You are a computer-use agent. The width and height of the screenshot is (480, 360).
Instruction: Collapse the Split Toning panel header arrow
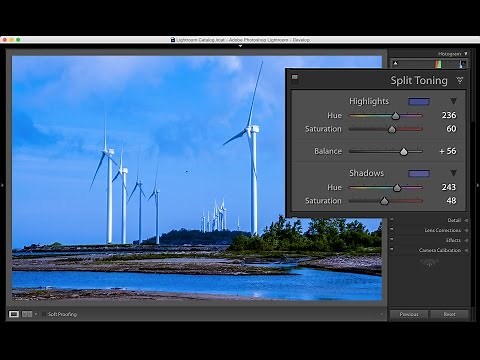click(460, 80)
